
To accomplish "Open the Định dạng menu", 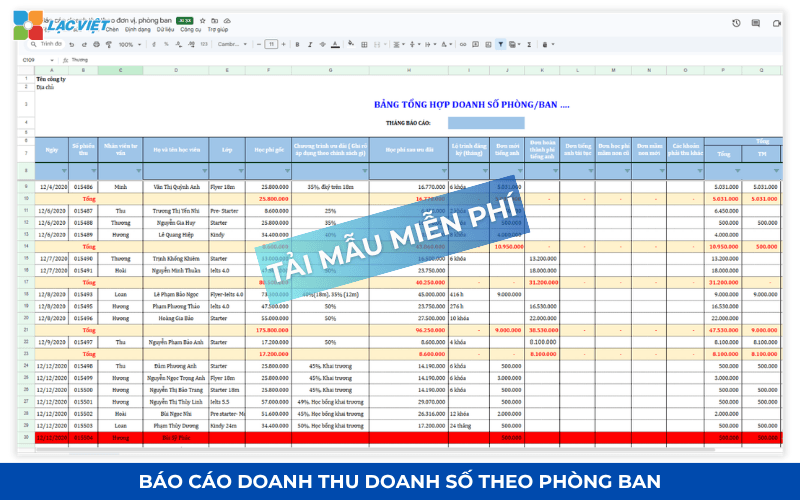I will point(138,30).
